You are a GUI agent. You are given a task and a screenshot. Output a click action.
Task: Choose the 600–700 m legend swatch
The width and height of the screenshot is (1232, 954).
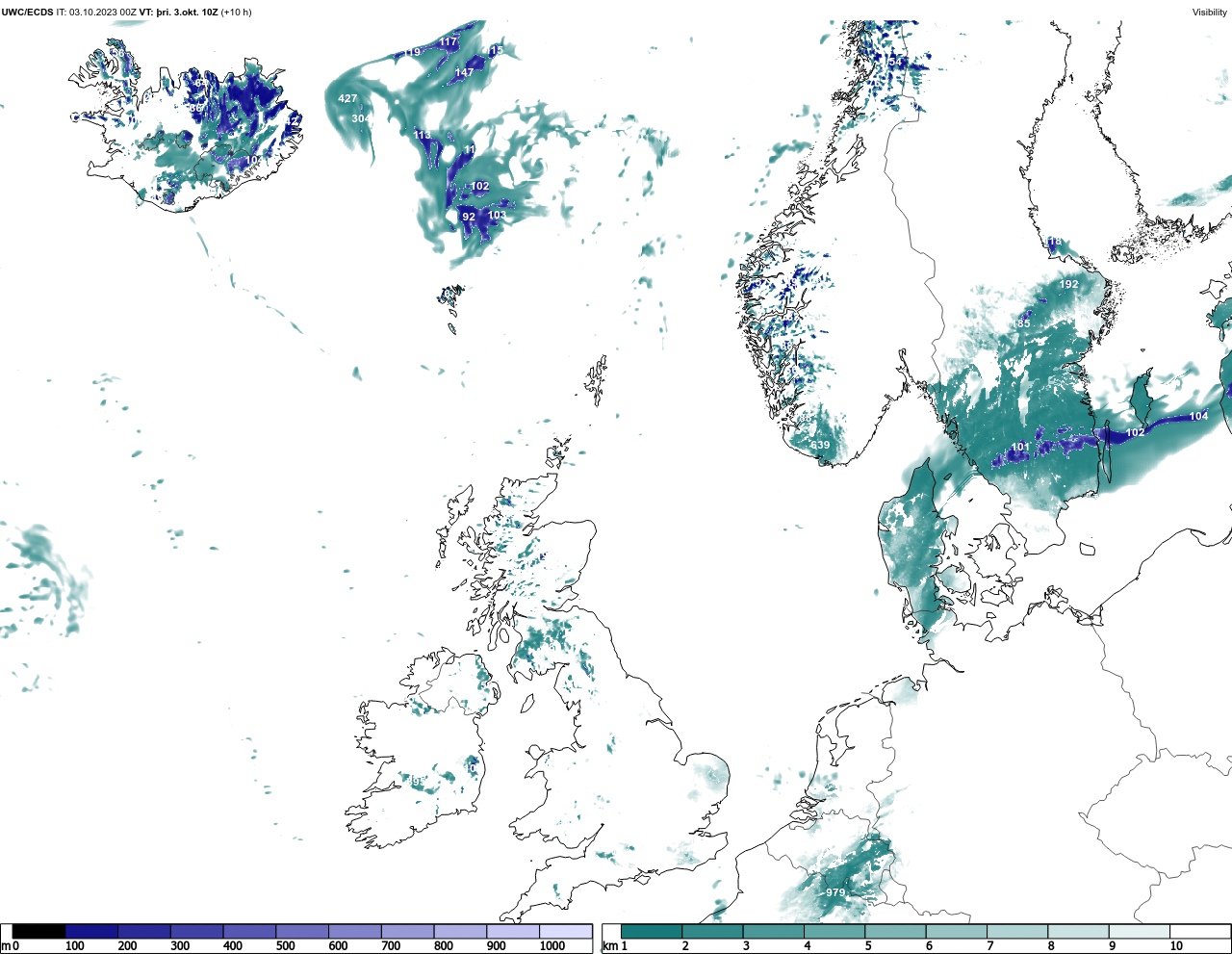(354, 931)
